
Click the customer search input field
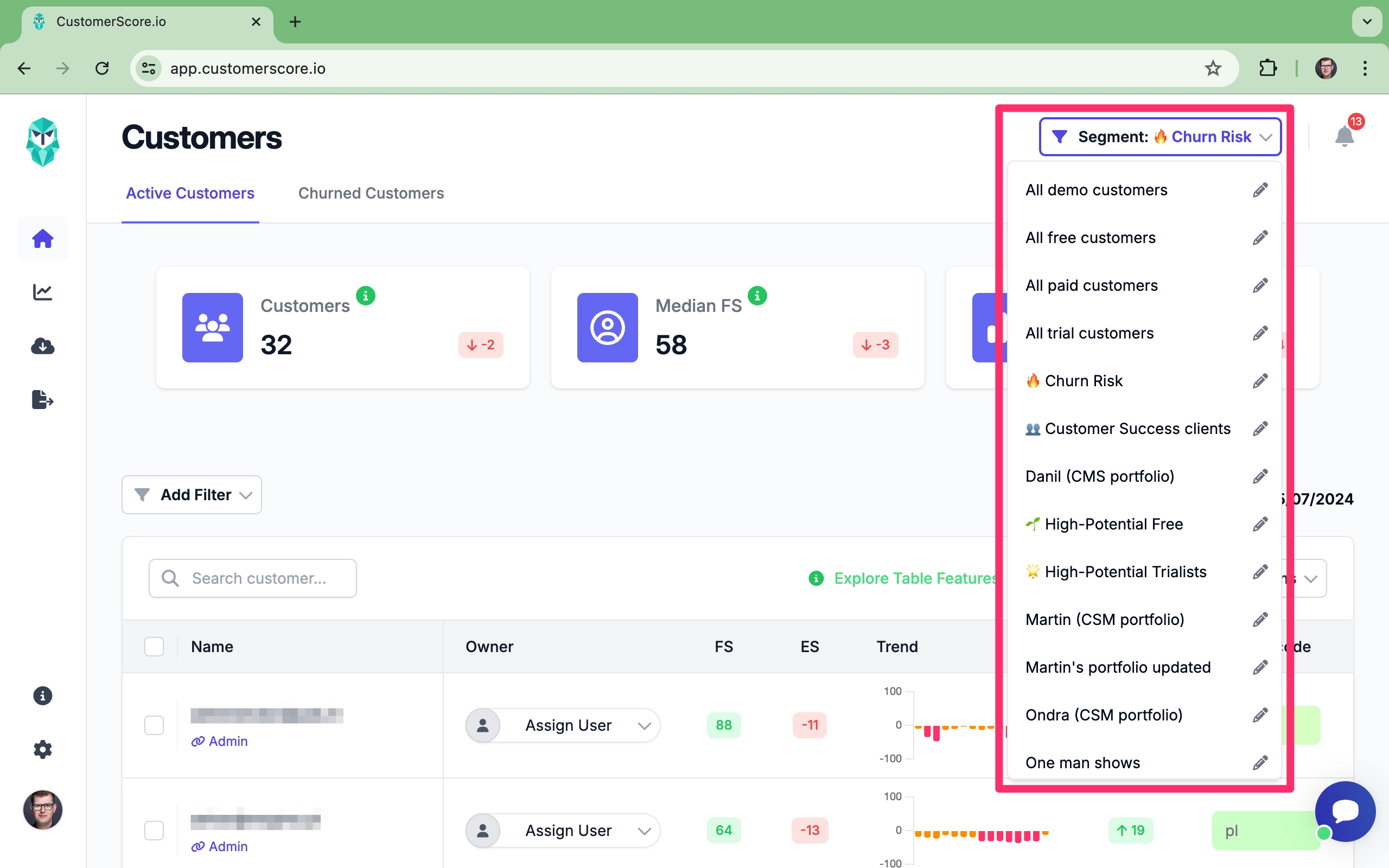coord(252,577)
